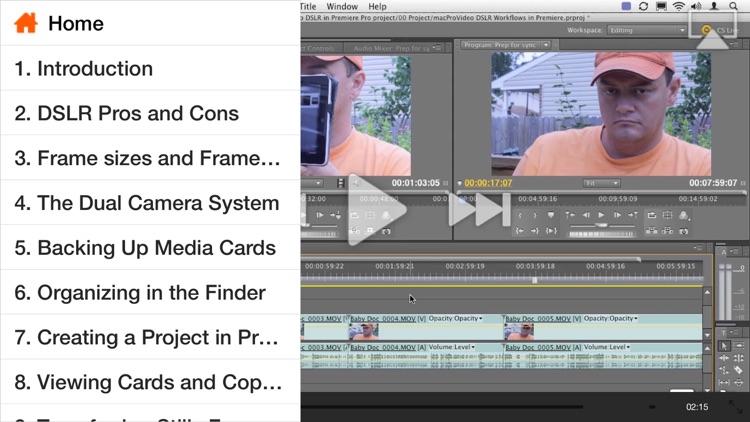Image resolution: width=750 pixels, height=422 pixels.
Task: Export frame from Source monitor camera icon
Action: 386,232
